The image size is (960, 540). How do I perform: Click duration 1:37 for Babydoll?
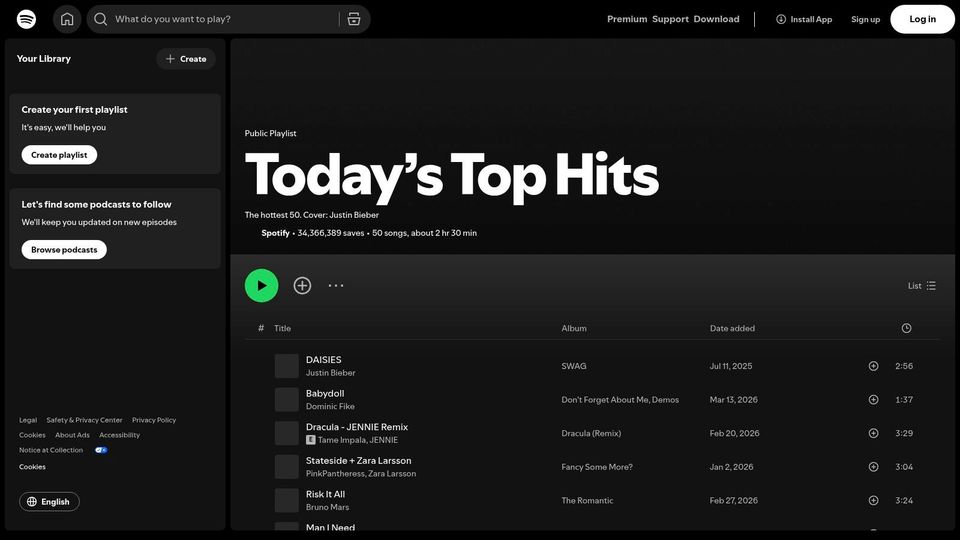[904, 400]
